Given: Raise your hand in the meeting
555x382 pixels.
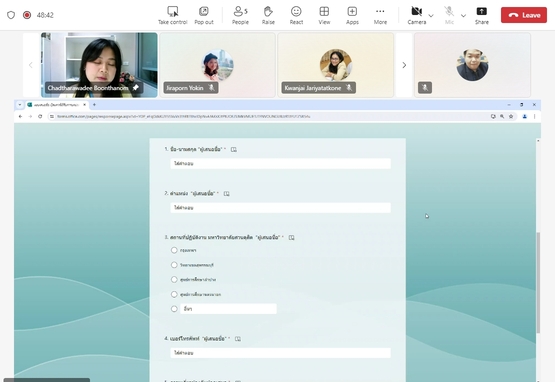Looking at the screenshot, I should click(x=268, y=15).
